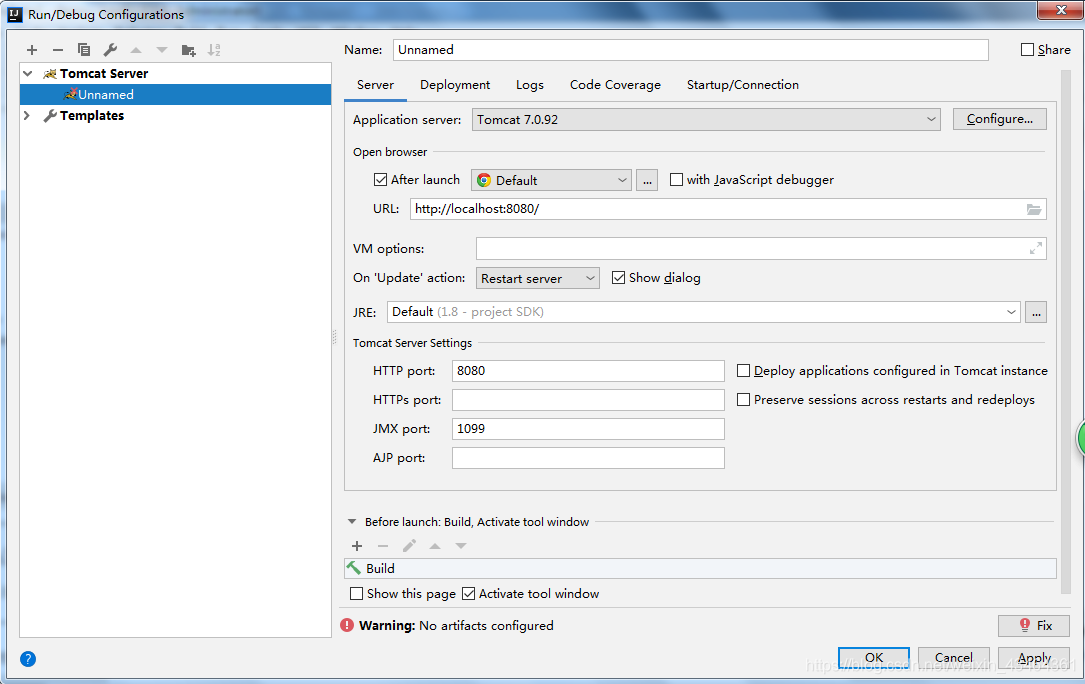Image resolution: width=1085 pixels, height=684 pixels.
Task: Toggle the After launch checkbox
Action: click(x=380, y=180)
